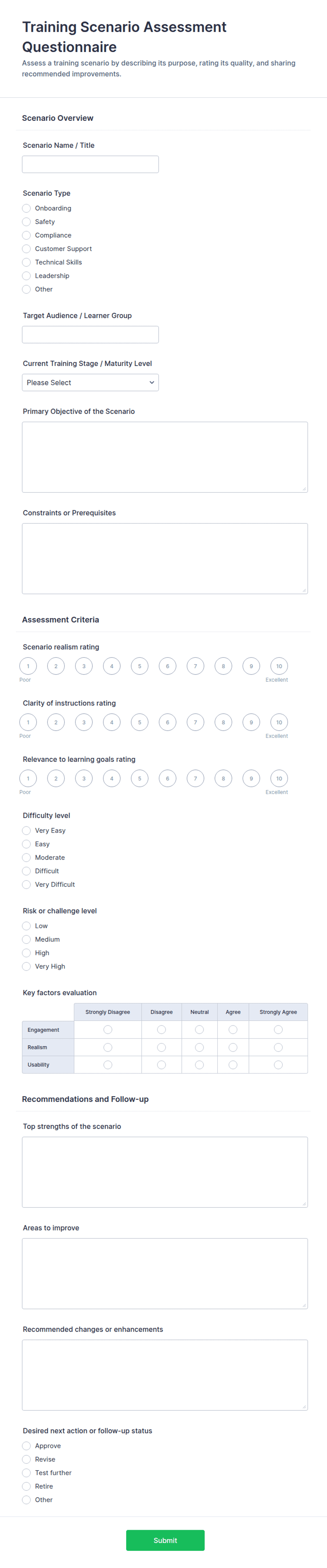This screenshot has width=327, height=1568.
Task: Select Leadership as scenario type
Action: [x=26, y=276]
